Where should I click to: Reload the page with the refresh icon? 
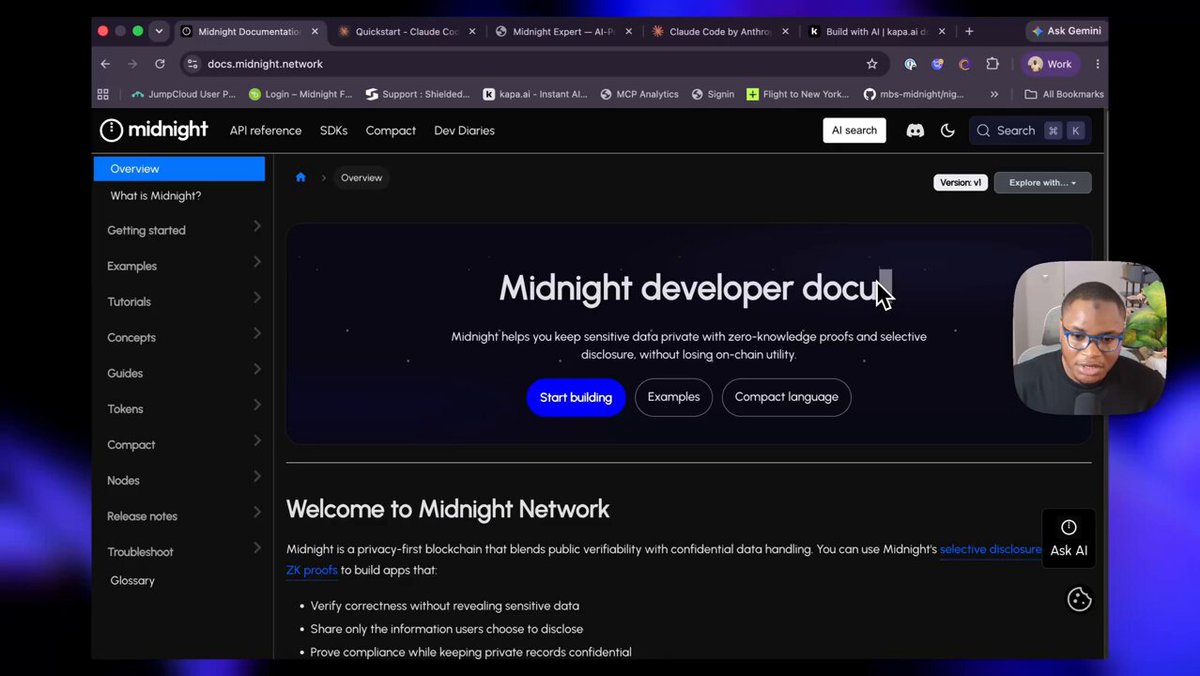(x=159, y=64)
